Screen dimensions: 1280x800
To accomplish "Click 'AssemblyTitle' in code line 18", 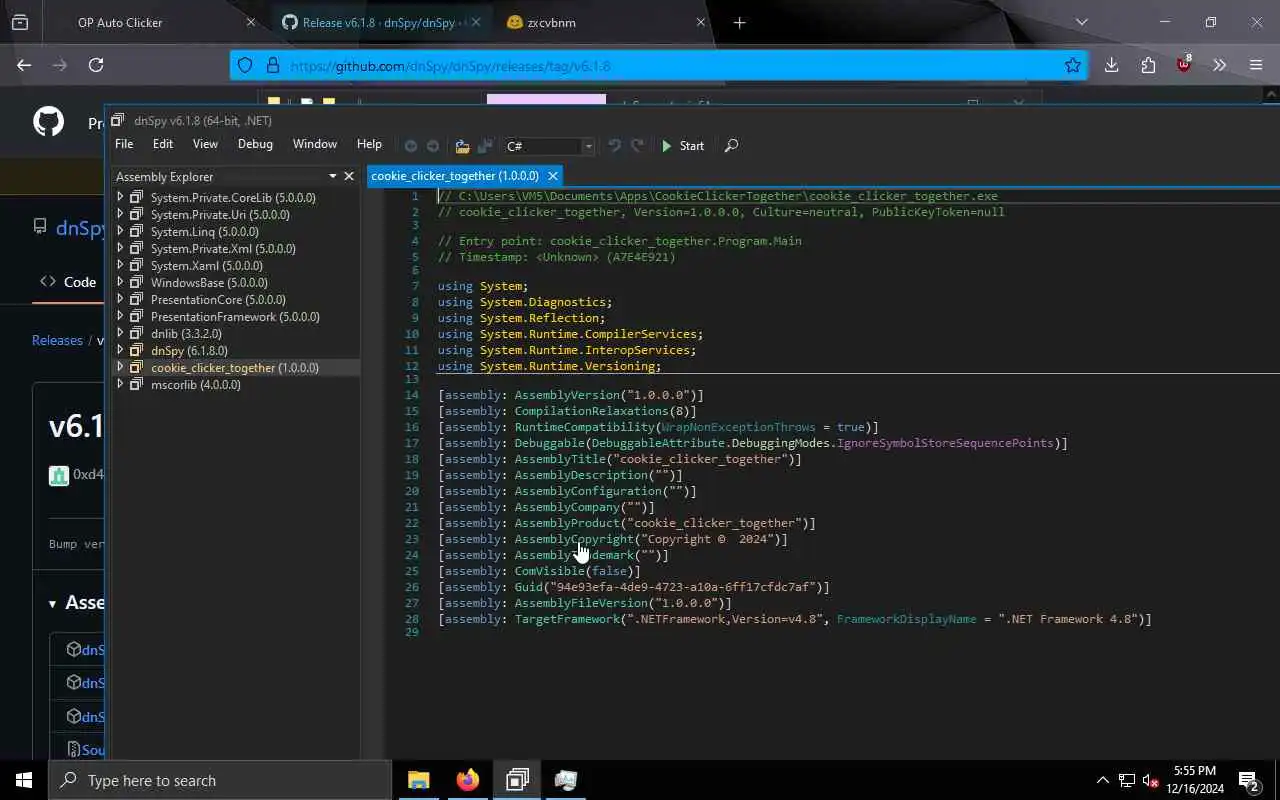I will 560,459.
